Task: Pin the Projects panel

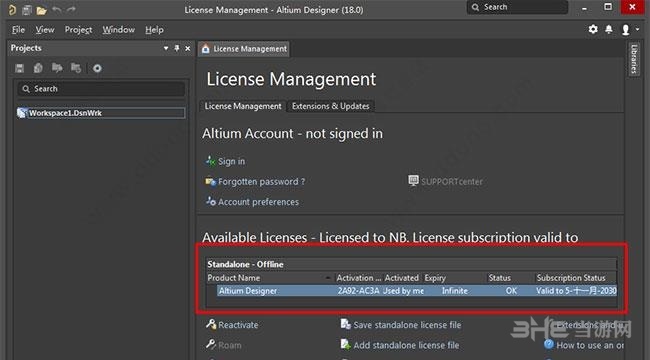Action: tap(177, 48)
